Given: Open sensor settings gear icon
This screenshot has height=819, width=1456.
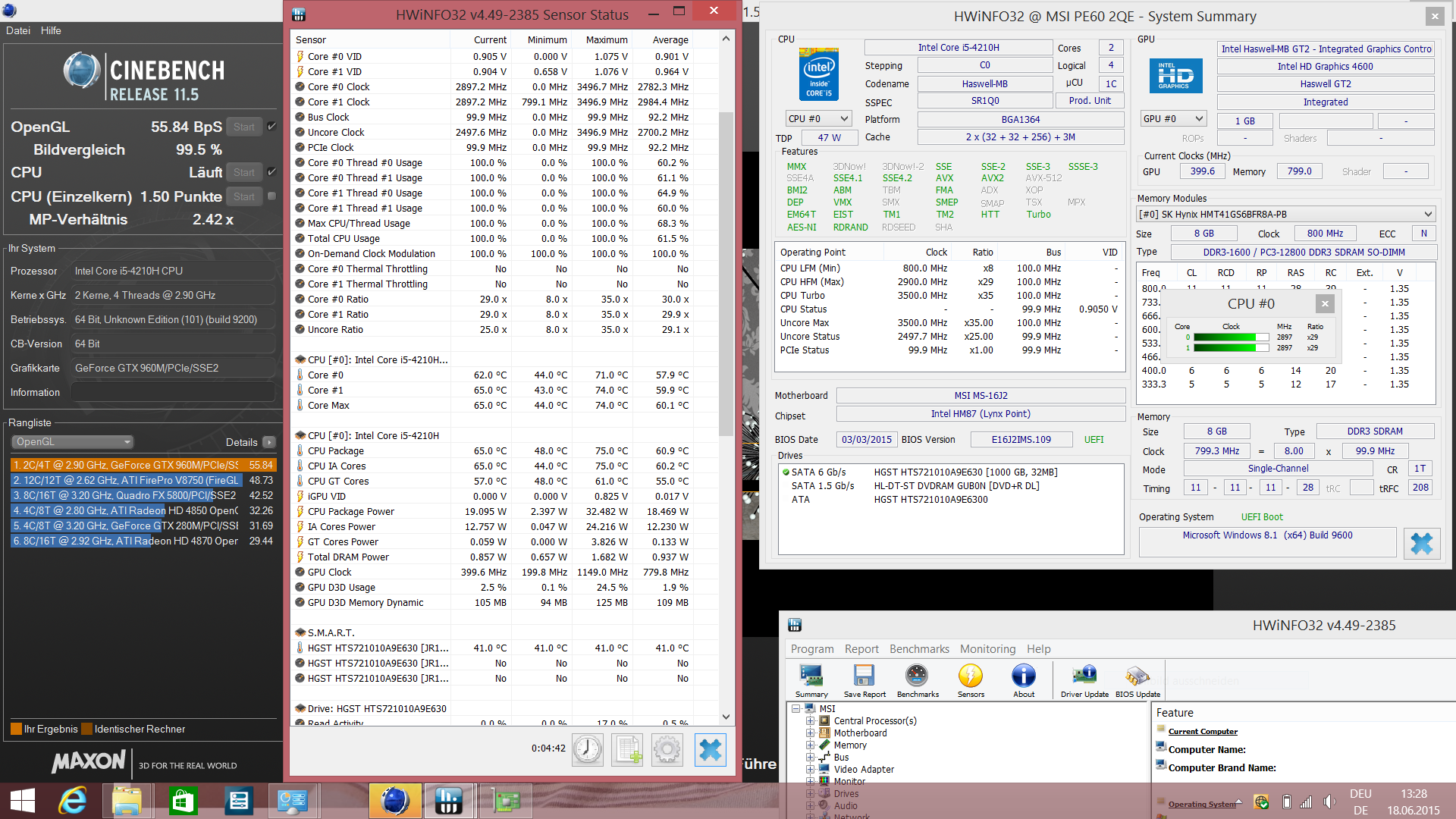Looking at the screenshot, I should 667,750.
